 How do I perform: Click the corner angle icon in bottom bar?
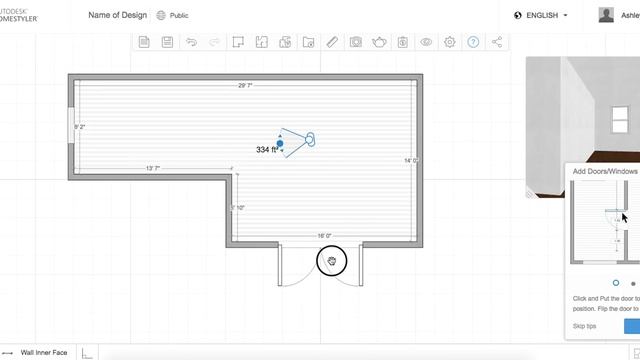pos(87,353)
